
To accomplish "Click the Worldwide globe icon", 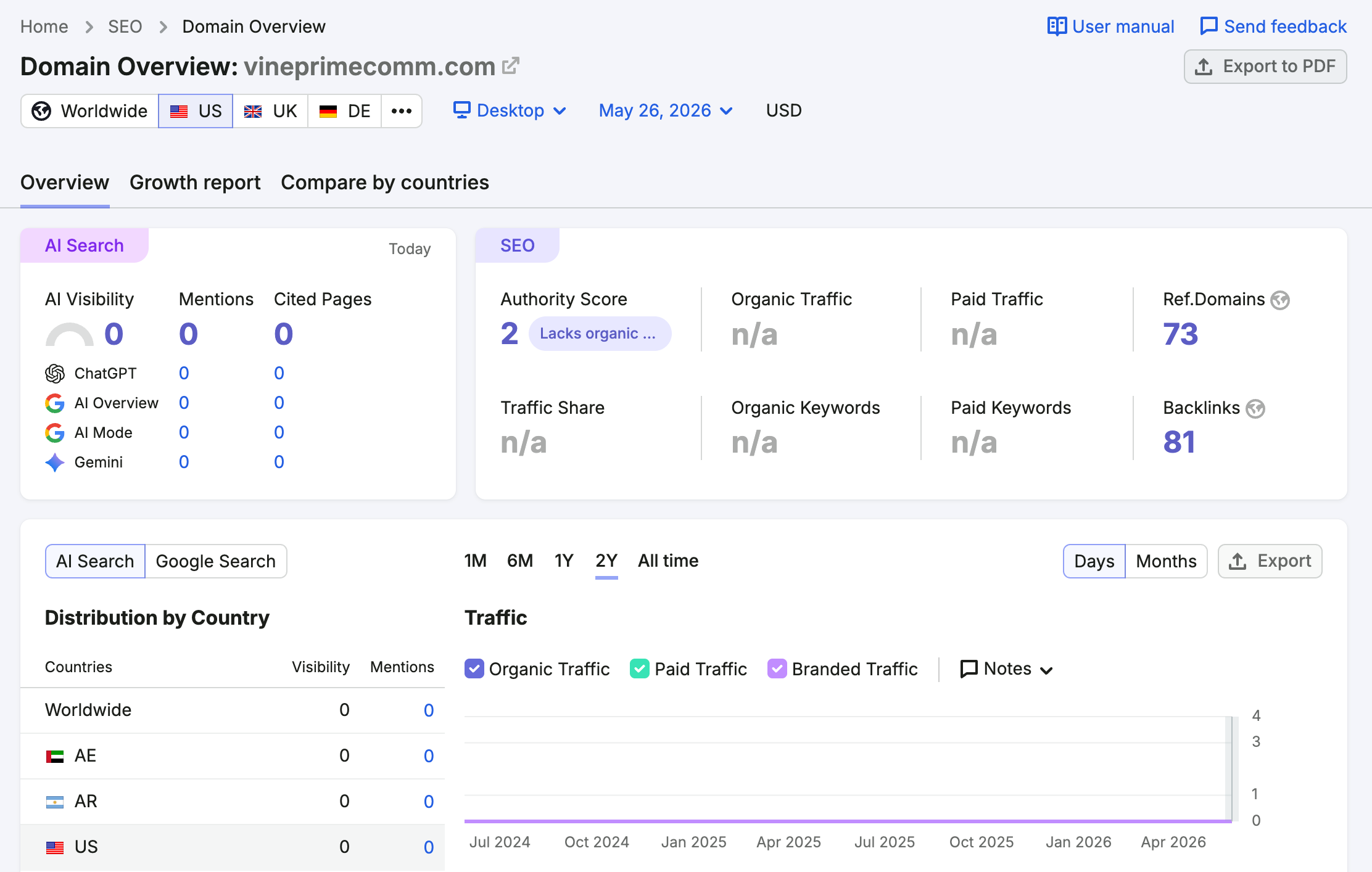I will pos(41,111).
